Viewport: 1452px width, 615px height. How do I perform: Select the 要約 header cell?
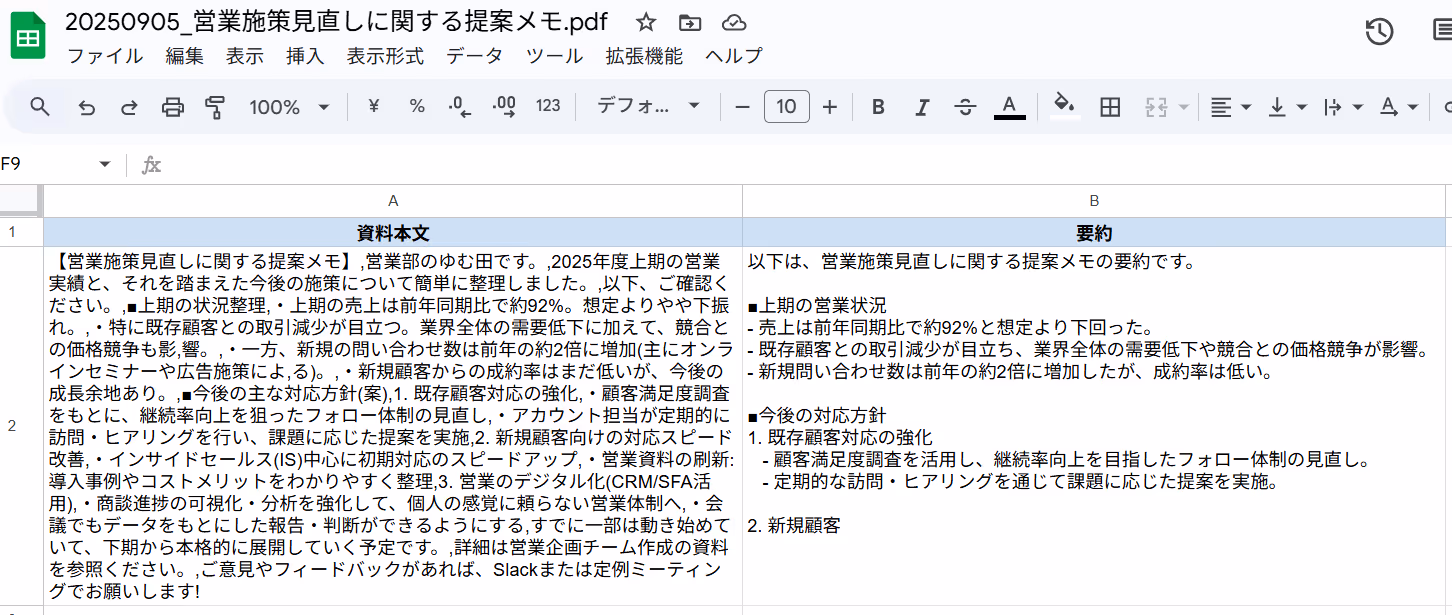(1094, 232)
